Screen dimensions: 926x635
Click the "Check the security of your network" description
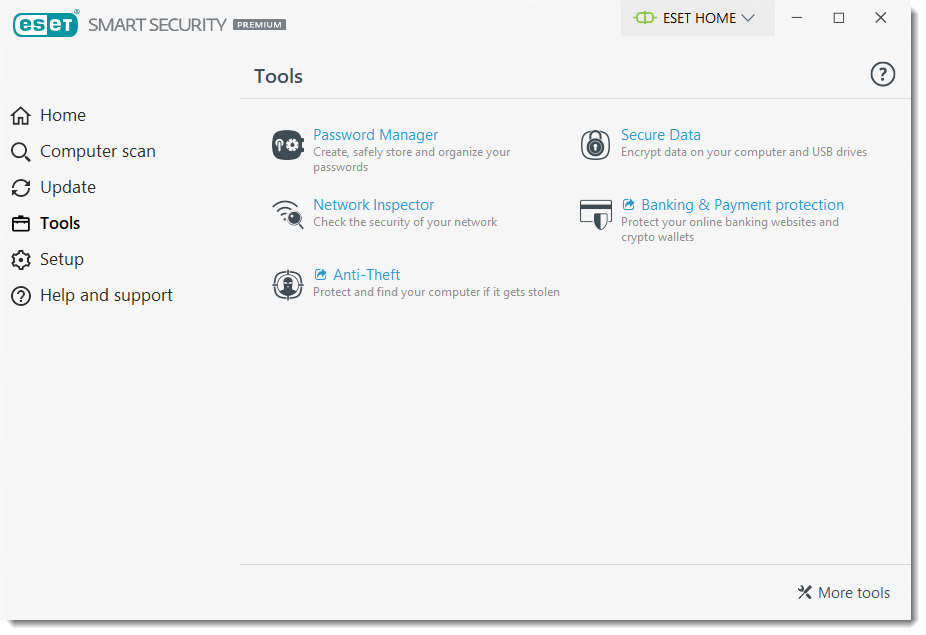405,222
